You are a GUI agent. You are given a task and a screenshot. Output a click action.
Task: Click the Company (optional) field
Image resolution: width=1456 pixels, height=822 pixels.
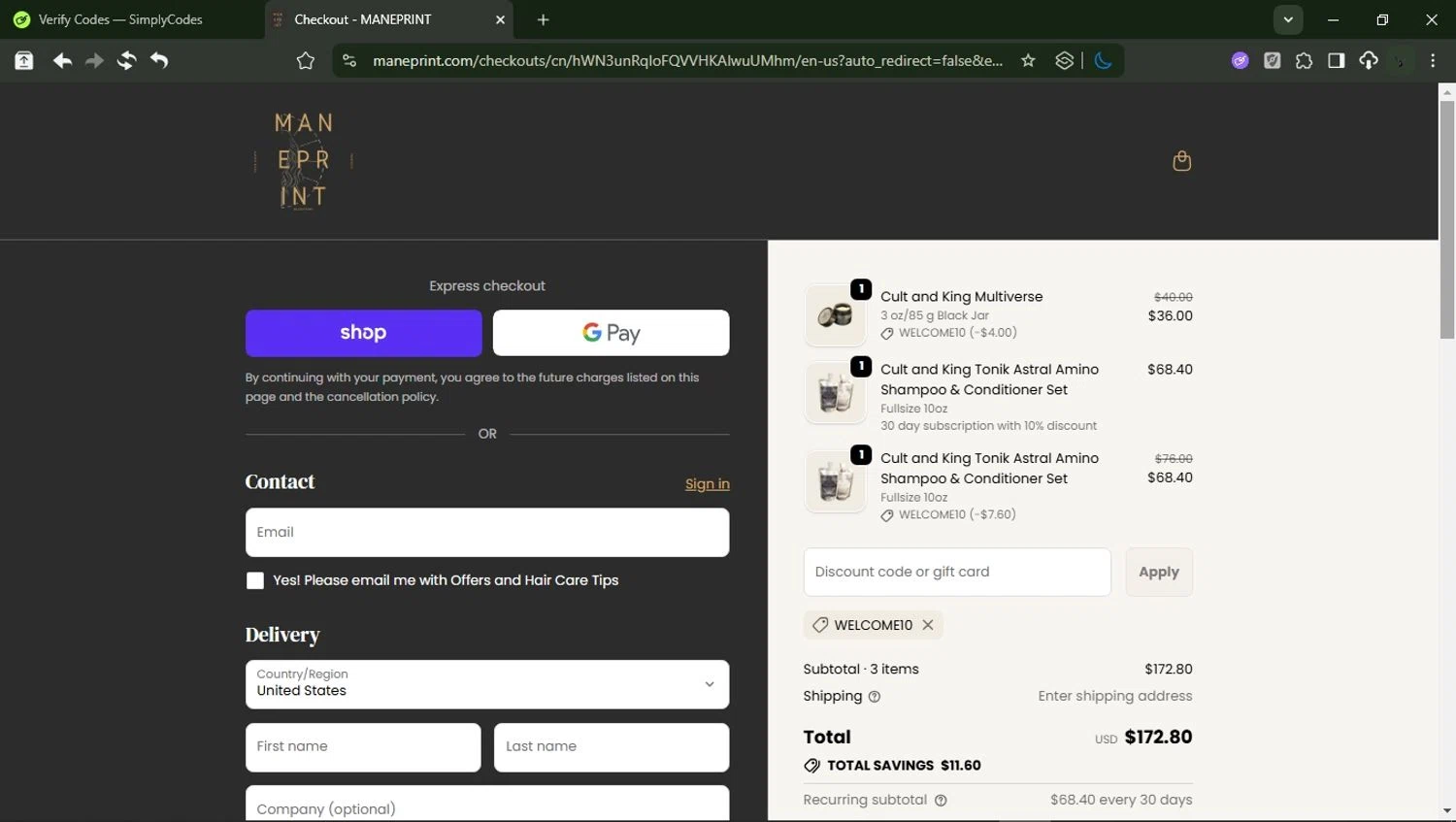(x=487, y=804)
